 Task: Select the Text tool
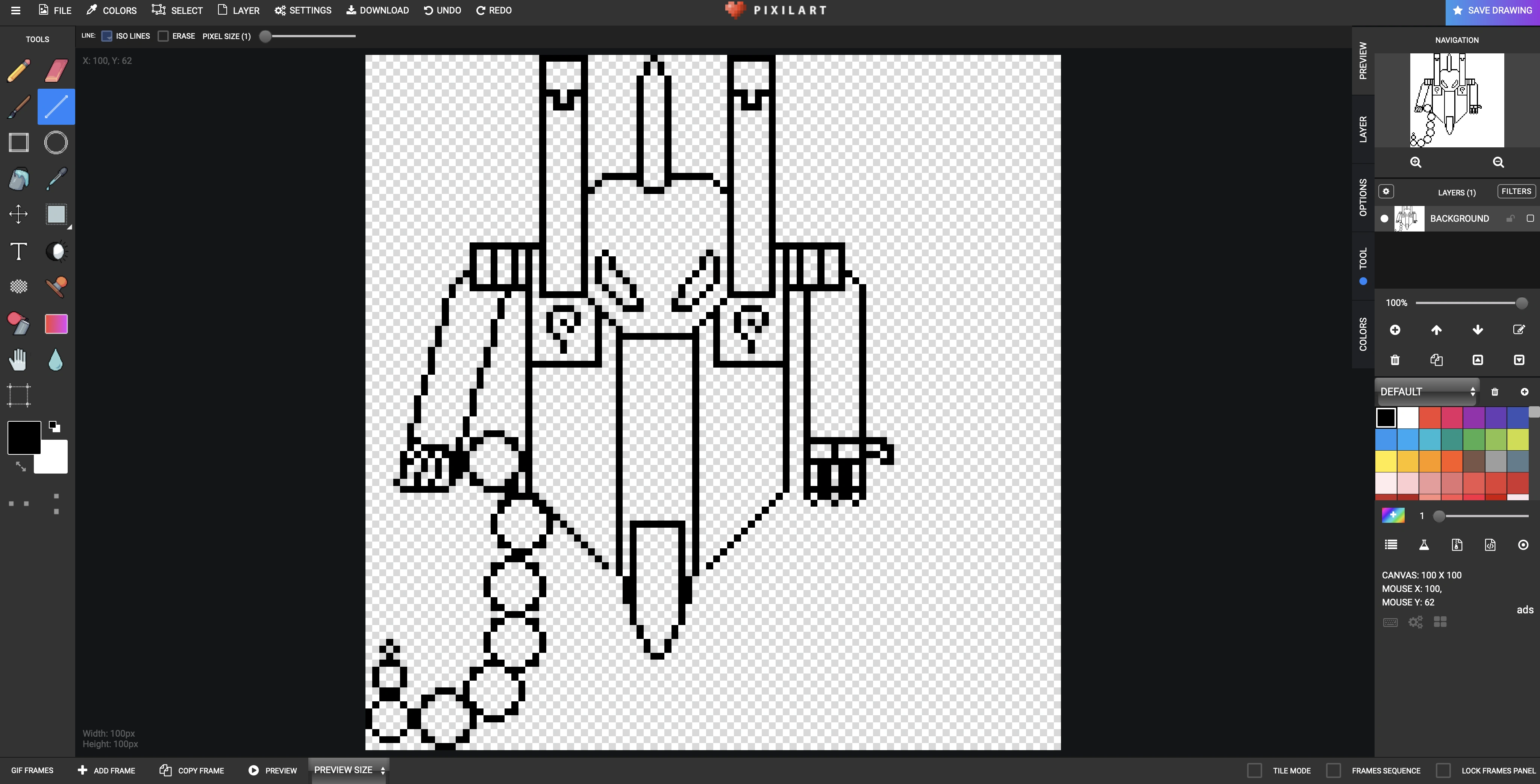click(18, 251)
